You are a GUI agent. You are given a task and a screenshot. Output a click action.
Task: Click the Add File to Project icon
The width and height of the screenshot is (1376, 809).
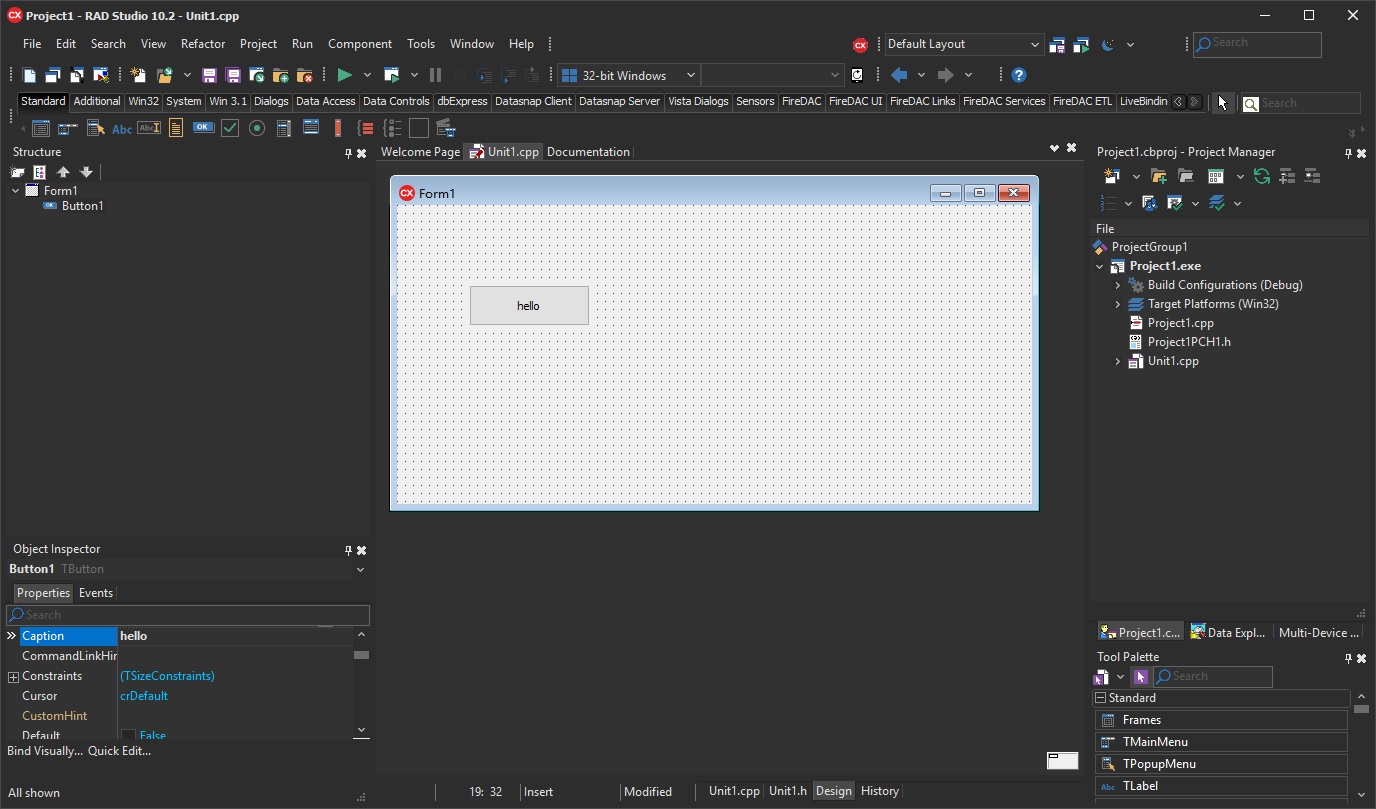[281, 75]
